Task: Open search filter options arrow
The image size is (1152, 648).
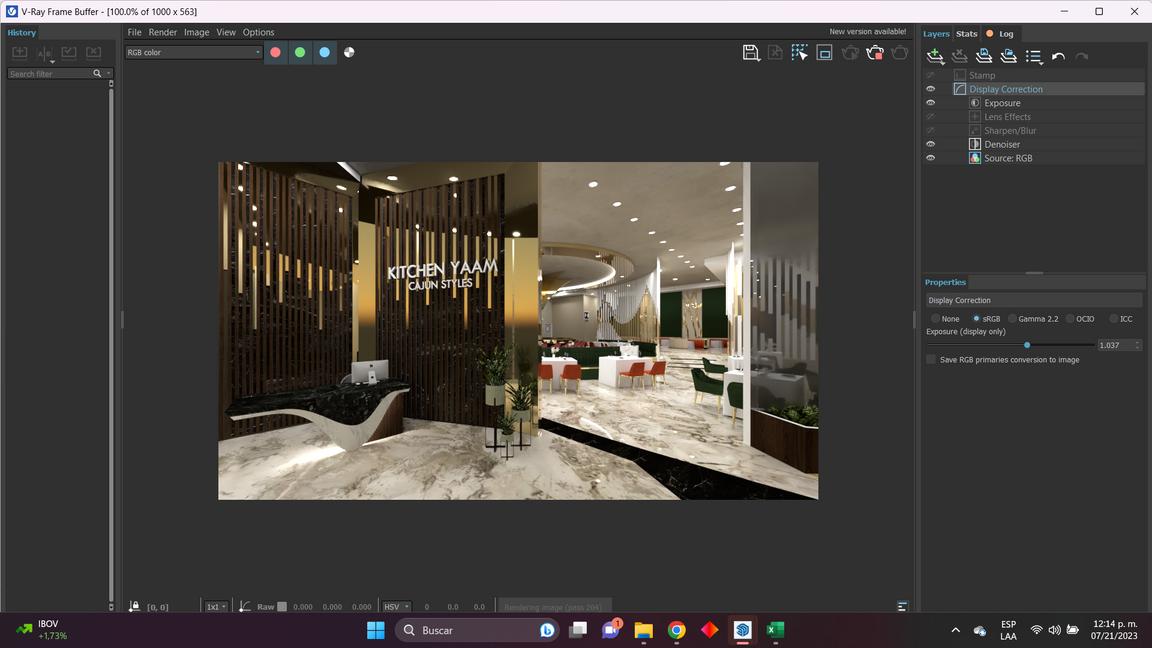Action: (109, 73)
